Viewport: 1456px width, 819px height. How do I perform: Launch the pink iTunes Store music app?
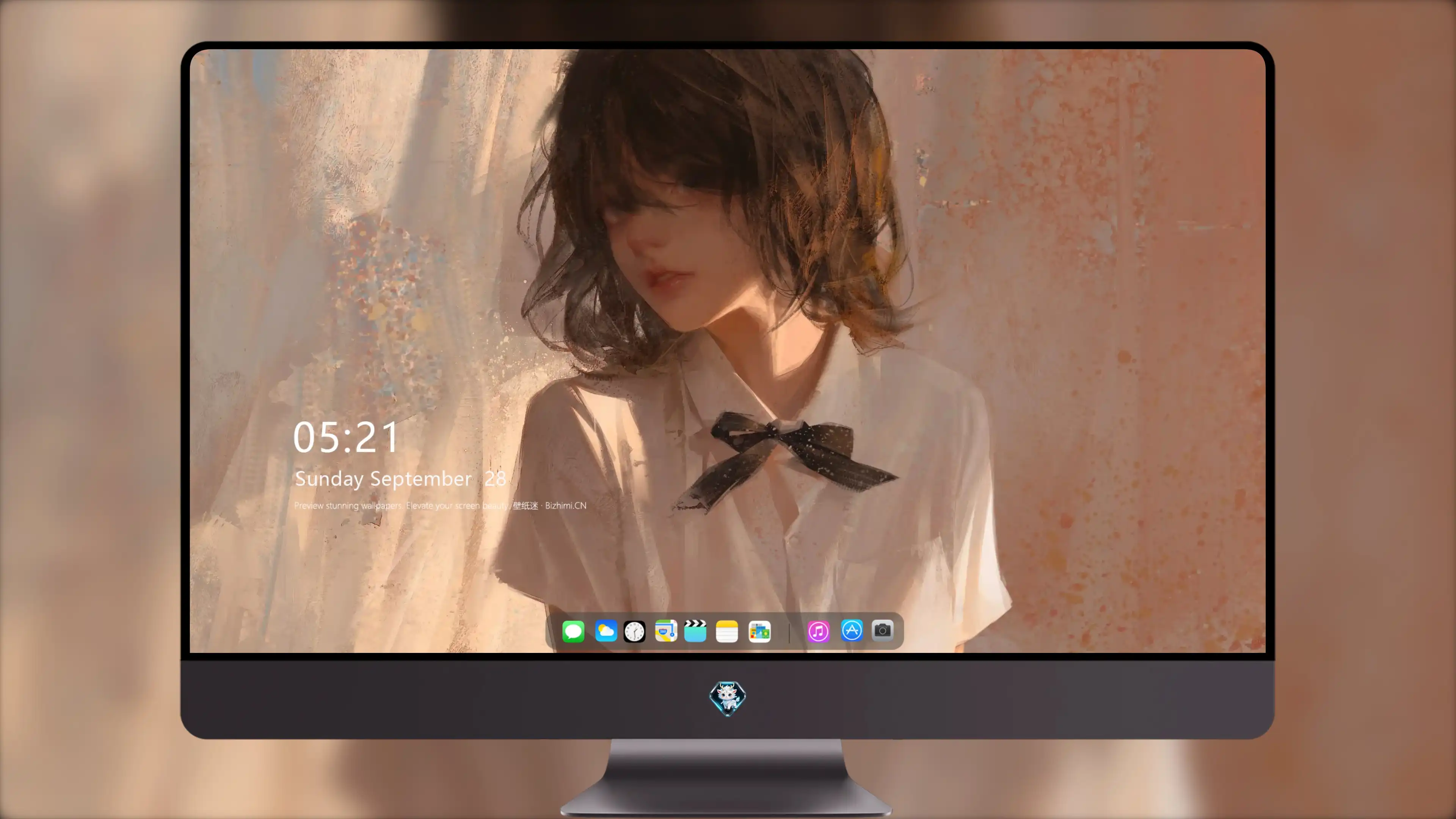coord(819,631)
